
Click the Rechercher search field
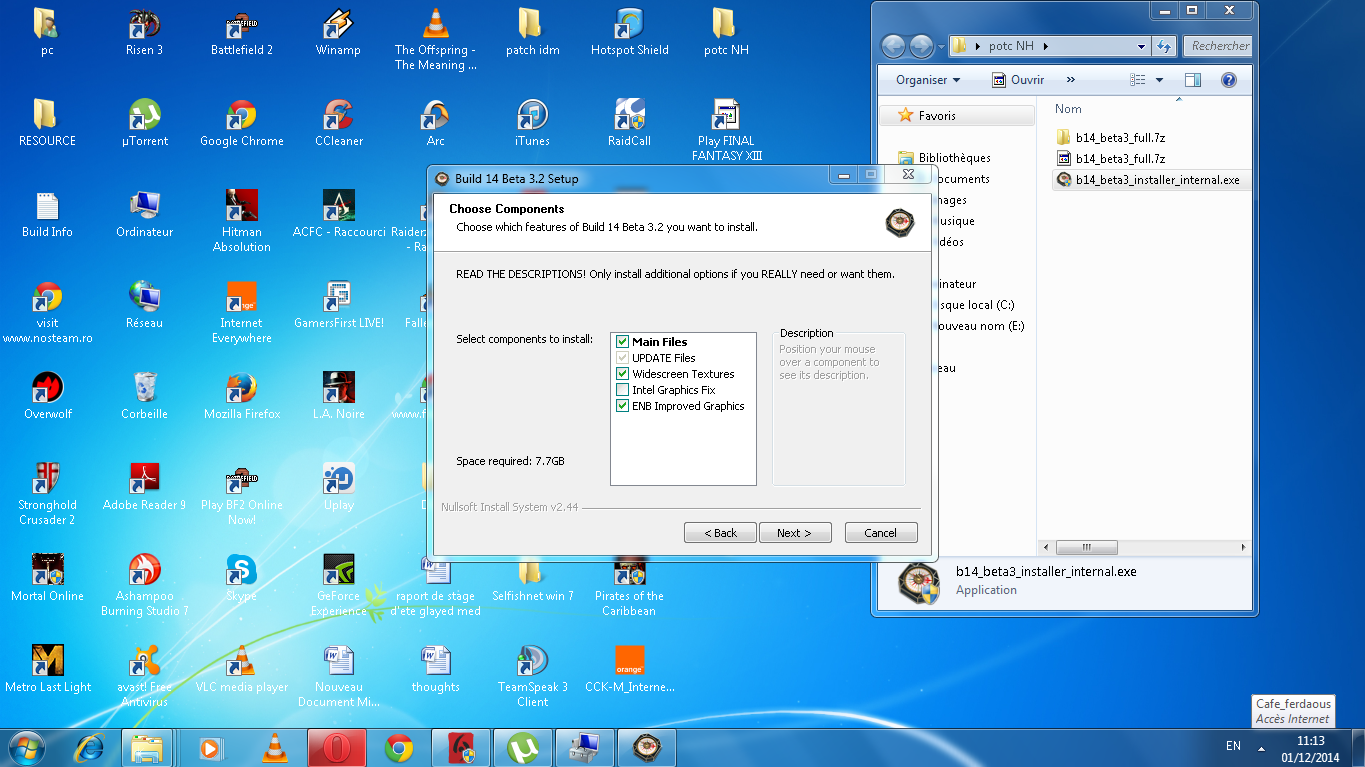pyautogui.click(x=1218, y=46)
